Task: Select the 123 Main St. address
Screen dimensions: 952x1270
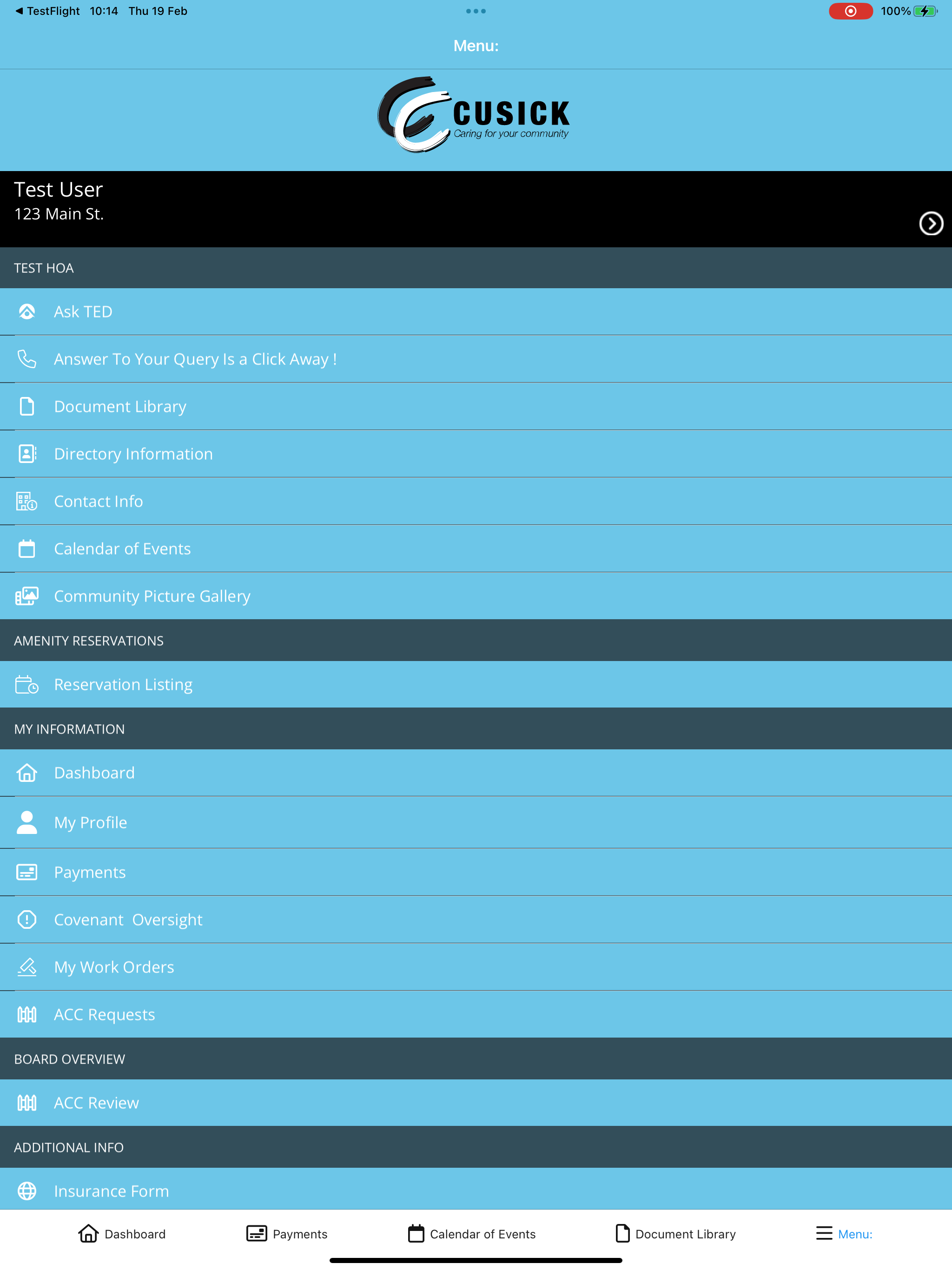Action: 59,214
